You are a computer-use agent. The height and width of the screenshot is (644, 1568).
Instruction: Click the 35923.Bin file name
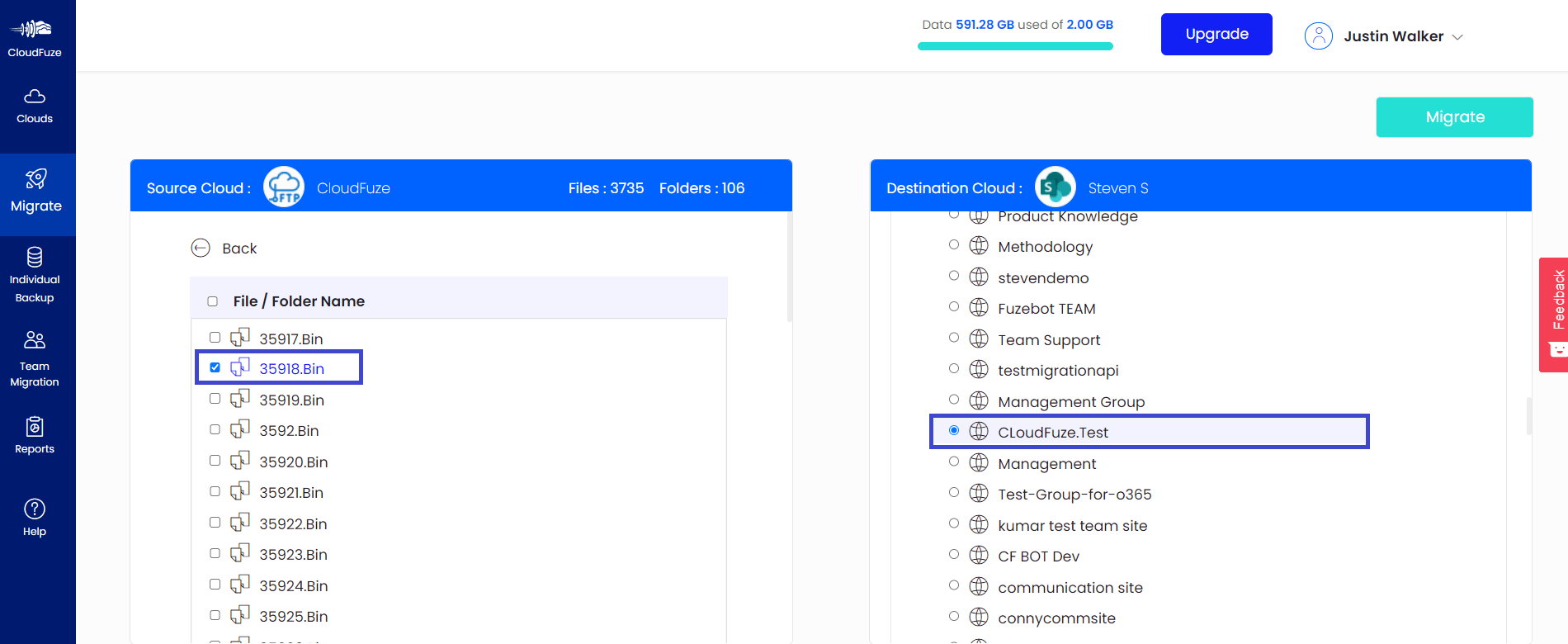tap(293, 555)
